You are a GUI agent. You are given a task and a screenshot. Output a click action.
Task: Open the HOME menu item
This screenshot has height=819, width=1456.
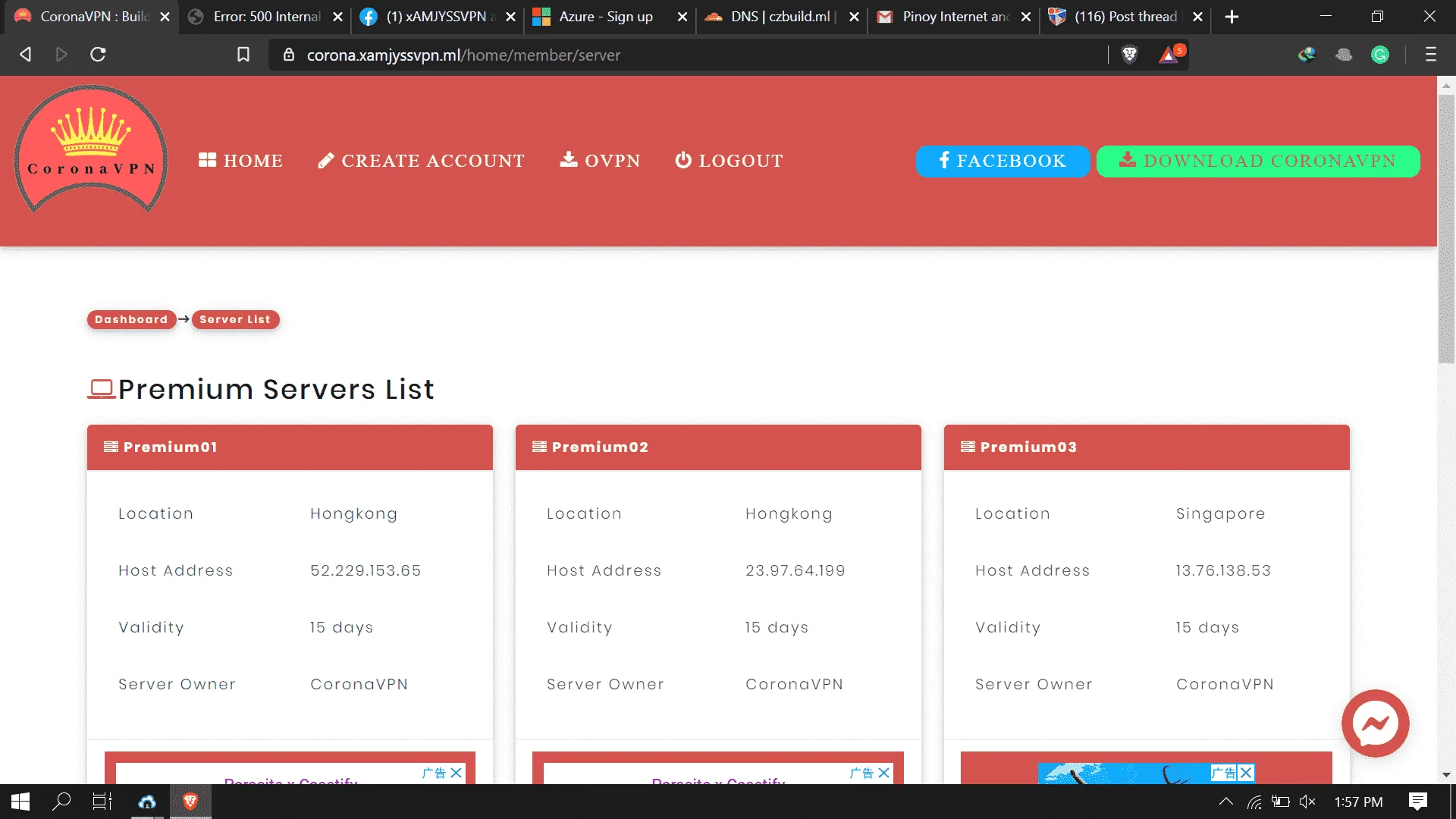[240, 161]
